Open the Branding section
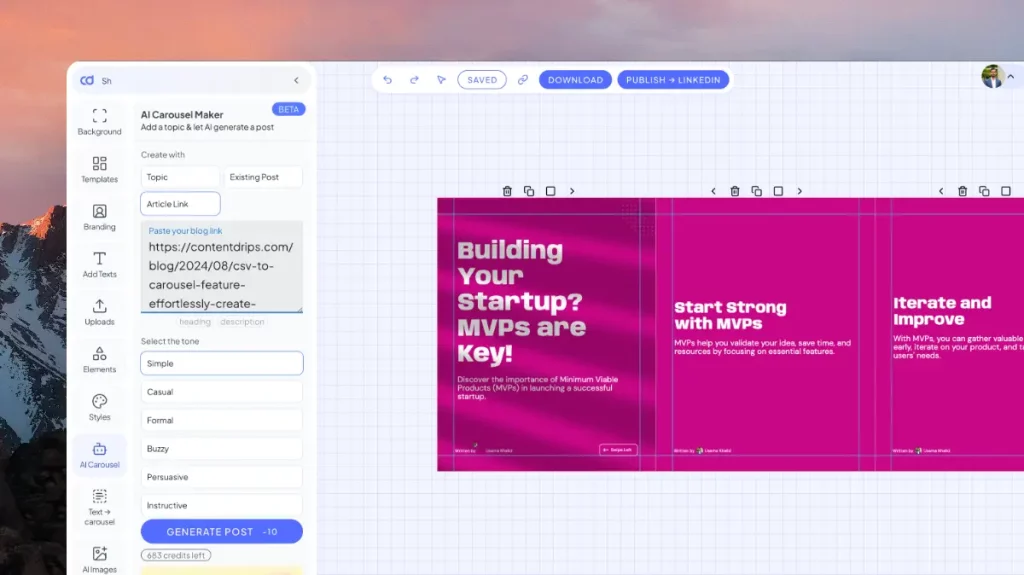The height and width of the screenshot is (575, 1024). tap(99, 217)
